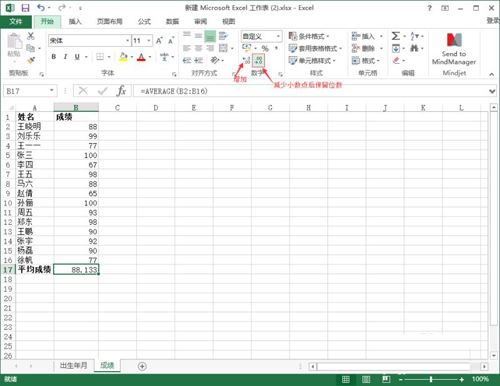This screenshot has width=500, height=386.
Task: Click Merge and Center icon
Action: [x=223, y=48]
